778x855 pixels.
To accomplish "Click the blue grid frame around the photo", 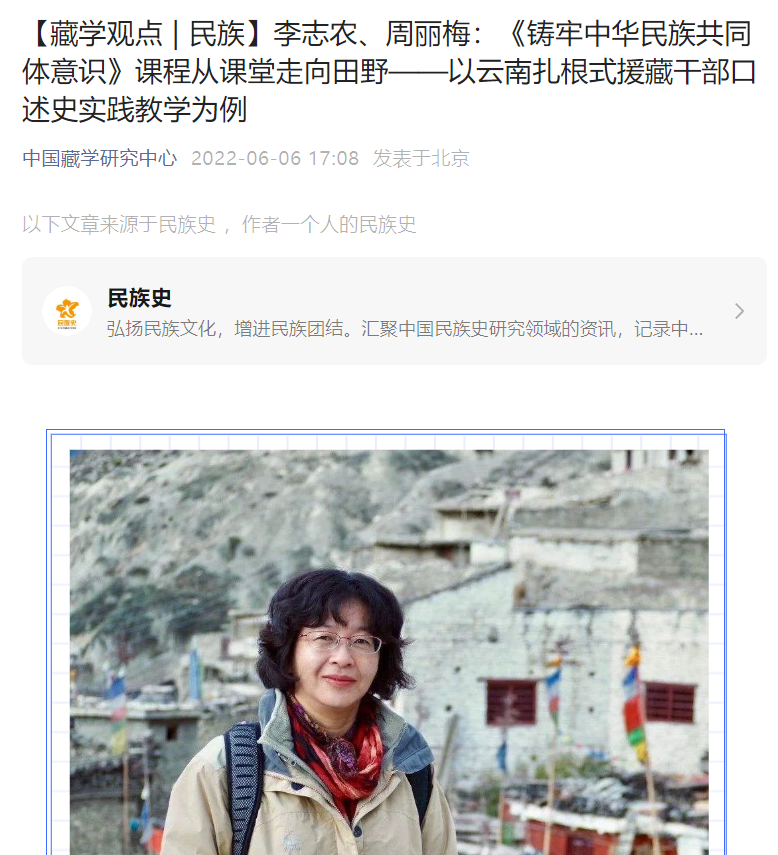I will point(386,439).
